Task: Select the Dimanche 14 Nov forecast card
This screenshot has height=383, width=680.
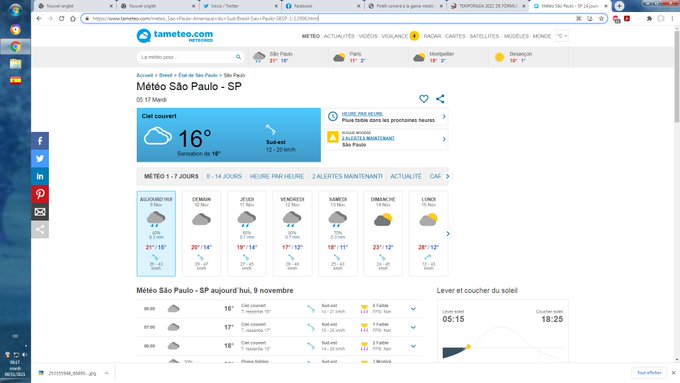Action: tap(383, 234)
